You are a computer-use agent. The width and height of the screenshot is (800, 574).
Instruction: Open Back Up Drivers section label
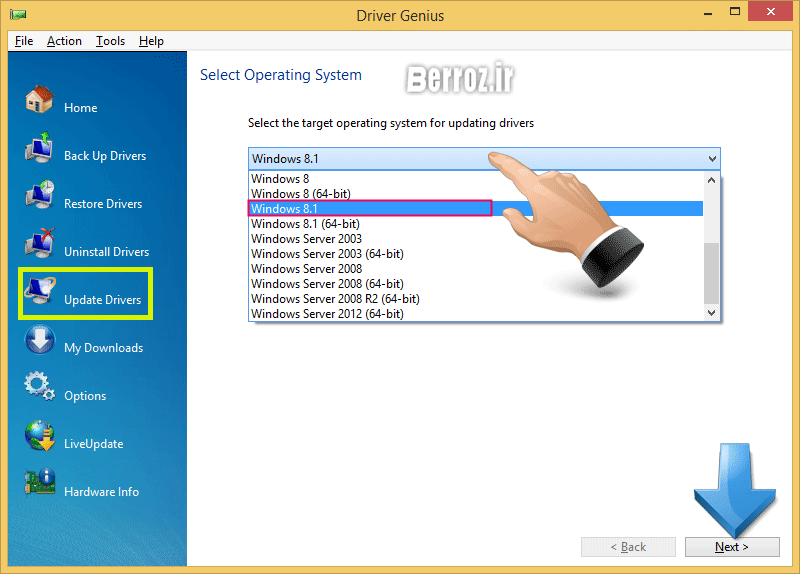coord(105,156)
